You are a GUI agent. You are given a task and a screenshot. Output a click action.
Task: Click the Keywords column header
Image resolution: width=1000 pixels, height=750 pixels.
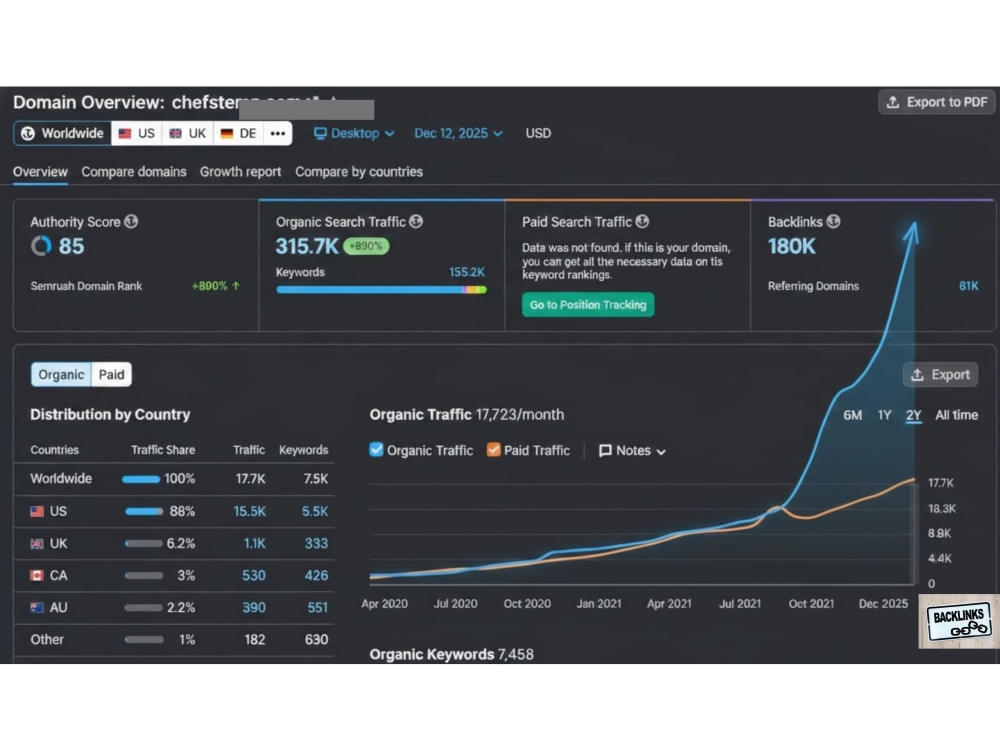point(304,450)
